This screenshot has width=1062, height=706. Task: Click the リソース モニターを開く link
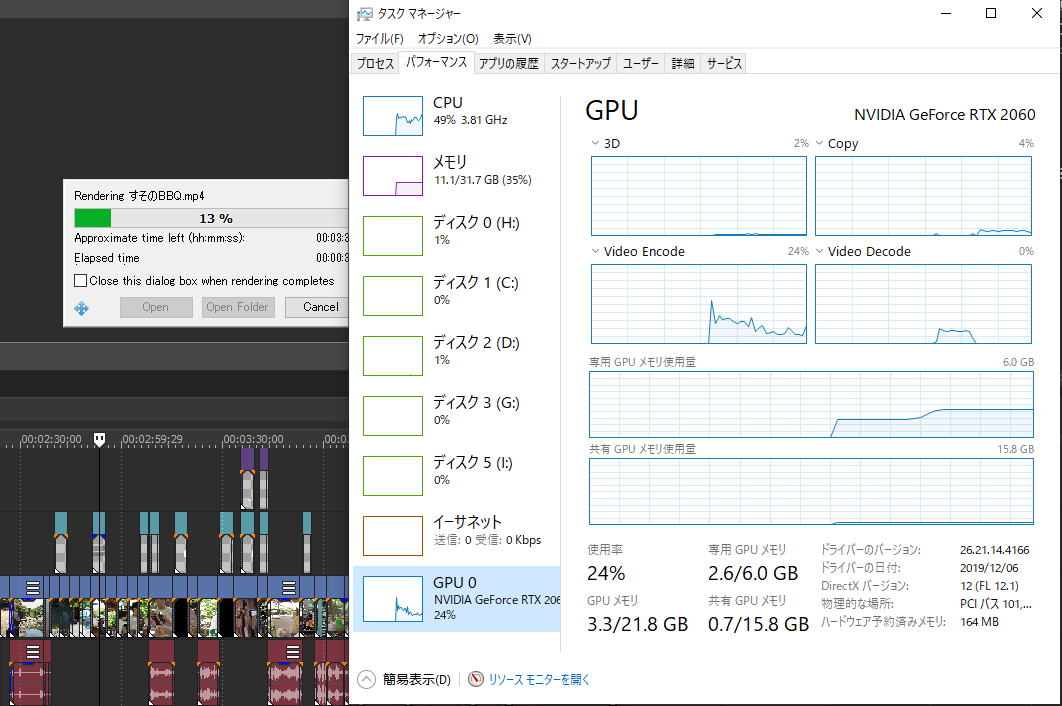coord(539,680)
